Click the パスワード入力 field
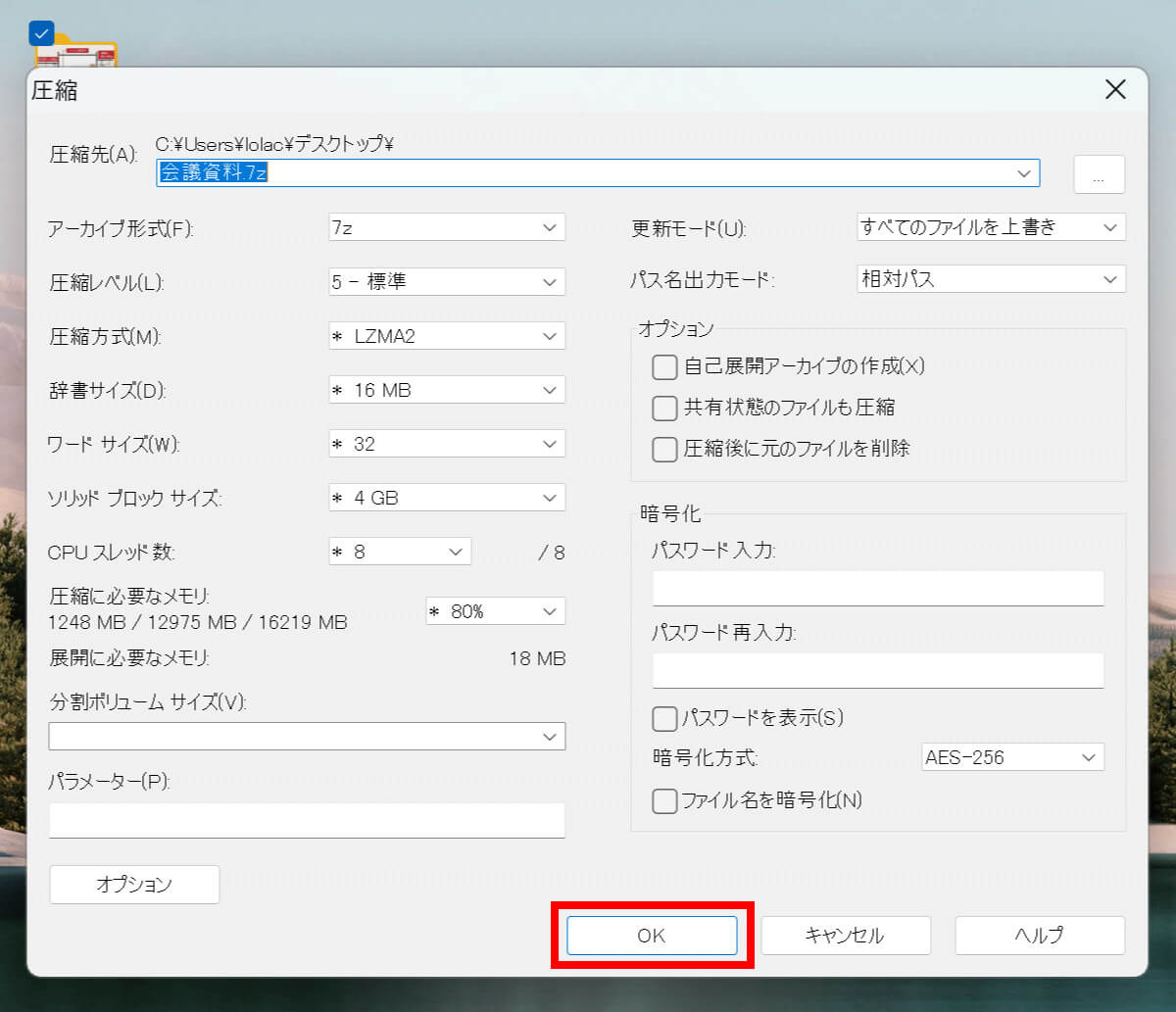This screenshot has width=1176, height=1012. 878,588
